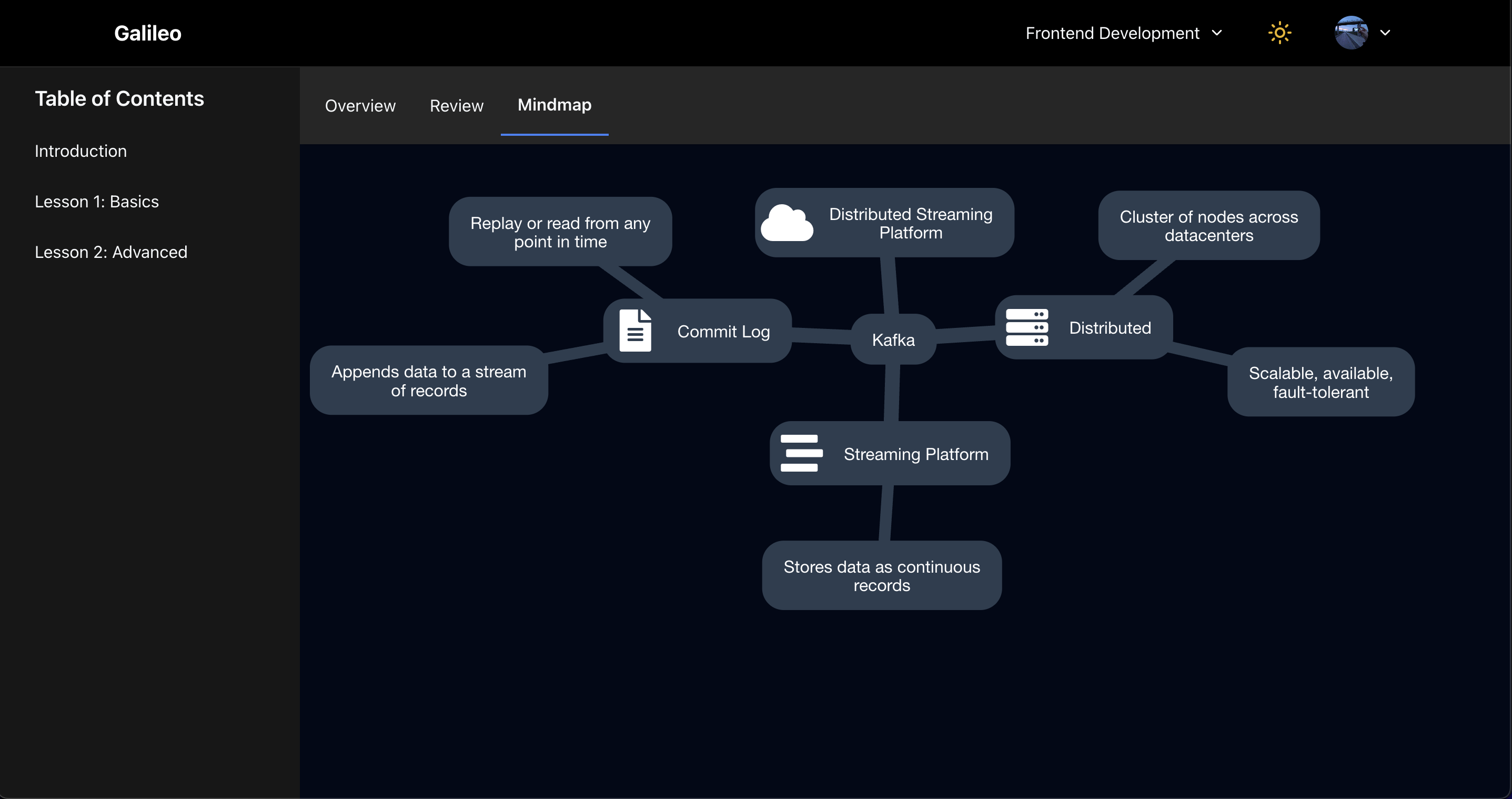Image resolution: width=1512 pixels, height=799 pixels.
Task: Select the 'Stores data as continuous records' node
Action: click(x=881, y=576)
